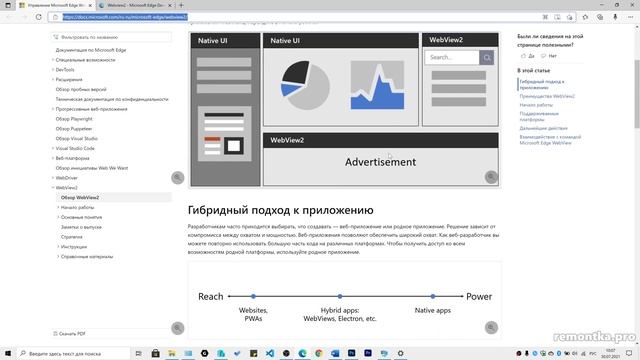Click the thumbs-up 'Да' feedback icon

524,56
